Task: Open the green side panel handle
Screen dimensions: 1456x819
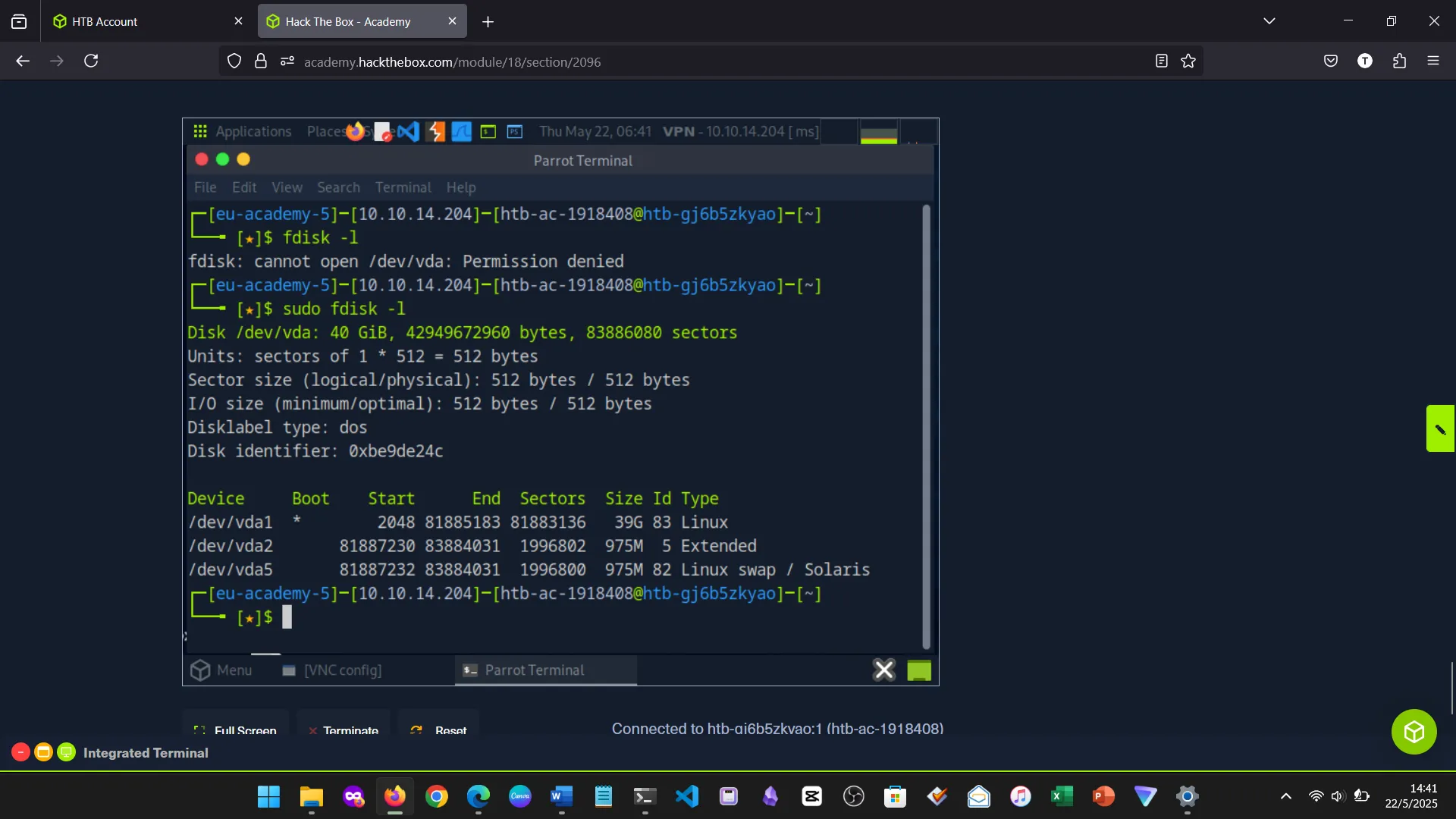Action: click(x=1440, y=428)
